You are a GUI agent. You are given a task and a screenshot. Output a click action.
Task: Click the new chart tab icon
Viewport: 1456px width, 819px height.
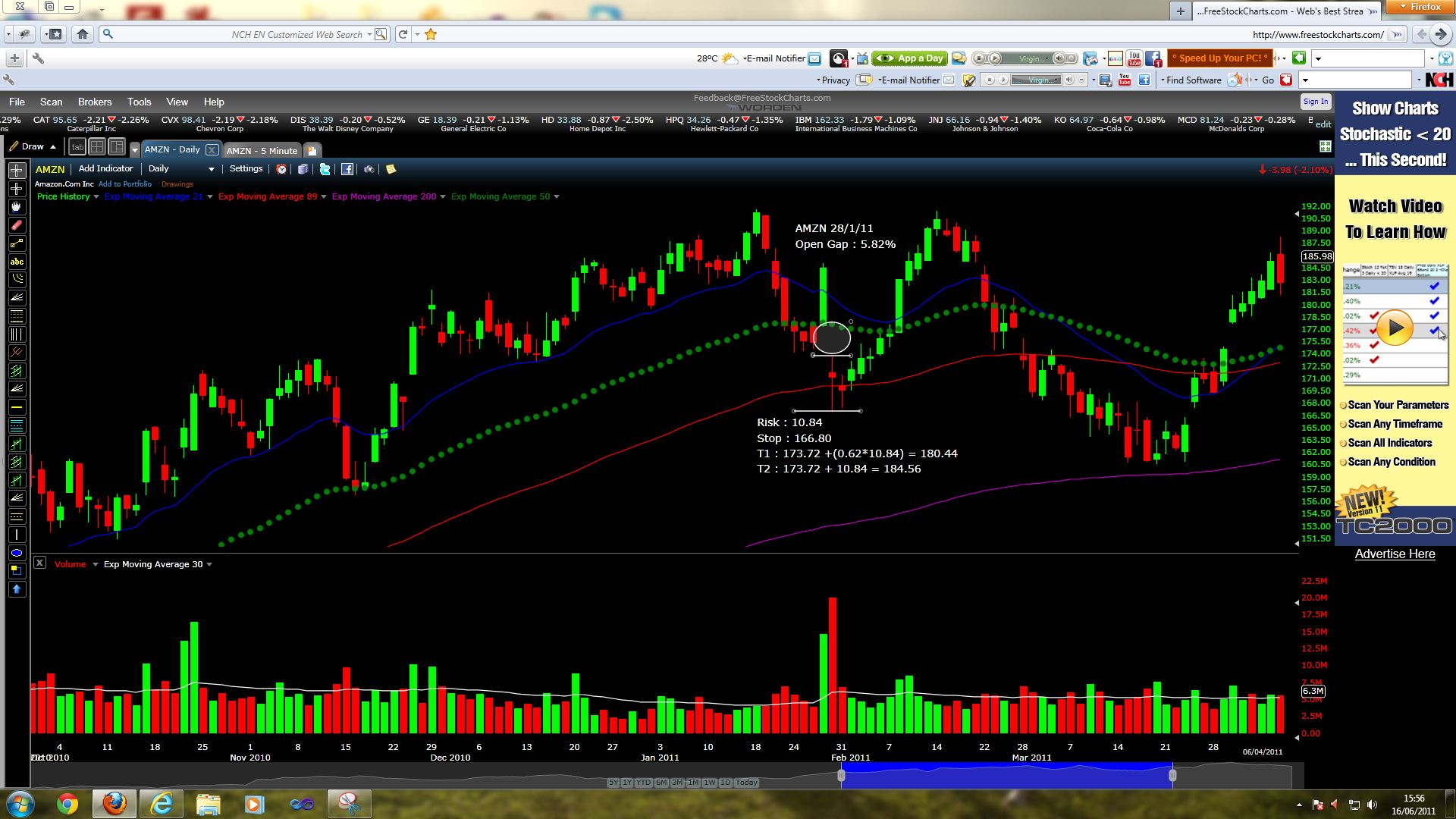pyautogui.click(x=312, y=150)
